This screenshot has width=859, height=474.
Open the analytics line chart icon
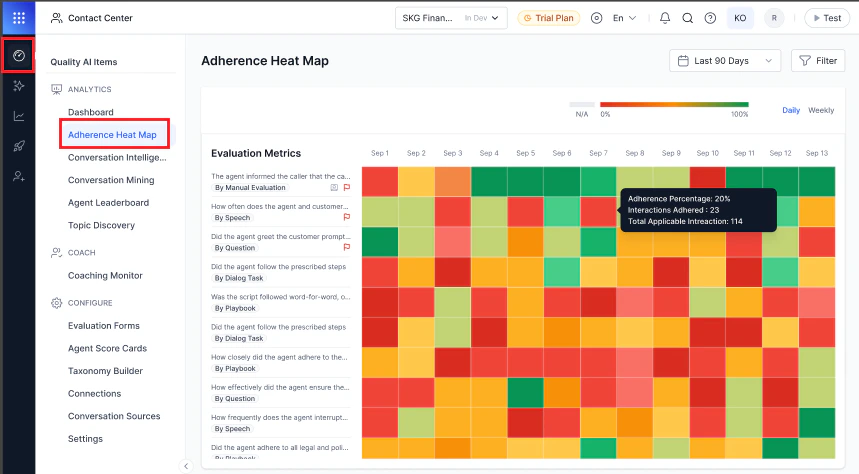point(19,116)
